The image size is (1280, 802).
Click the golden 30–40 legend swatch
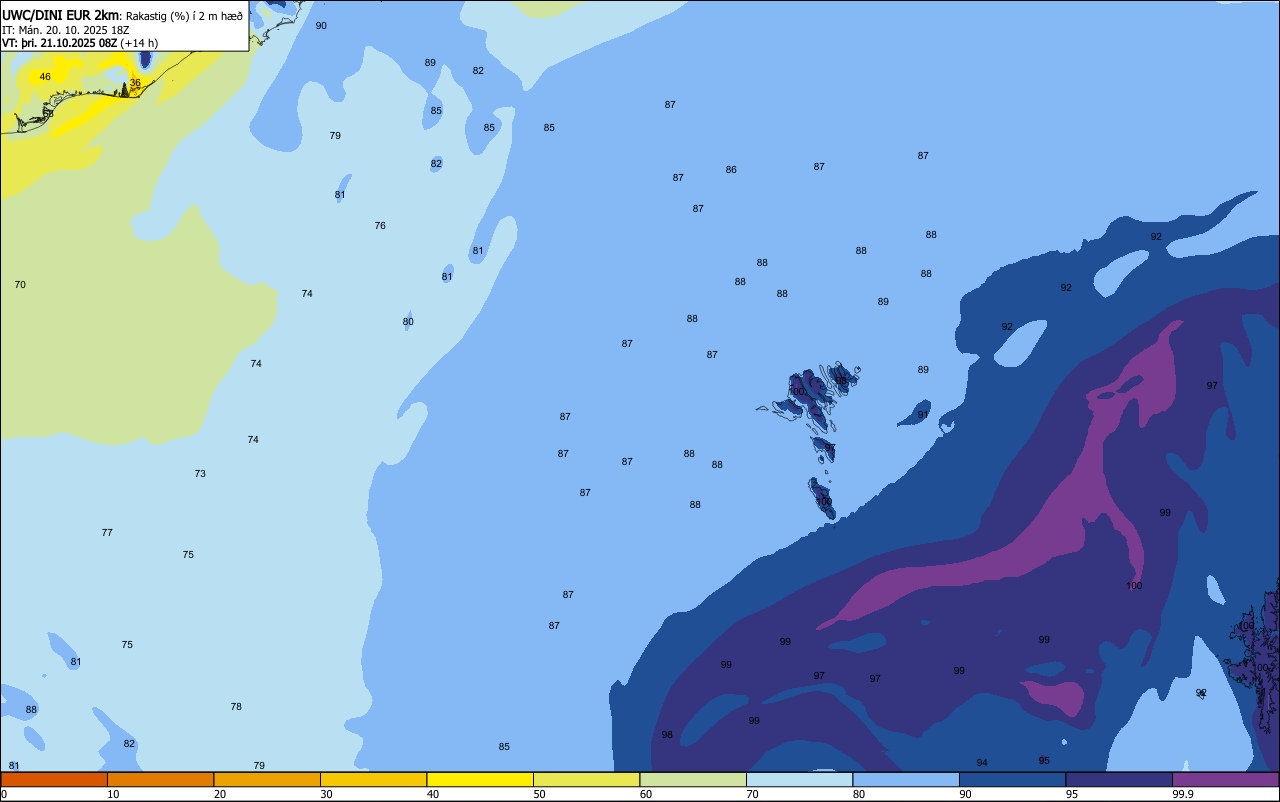click(373, 779)
